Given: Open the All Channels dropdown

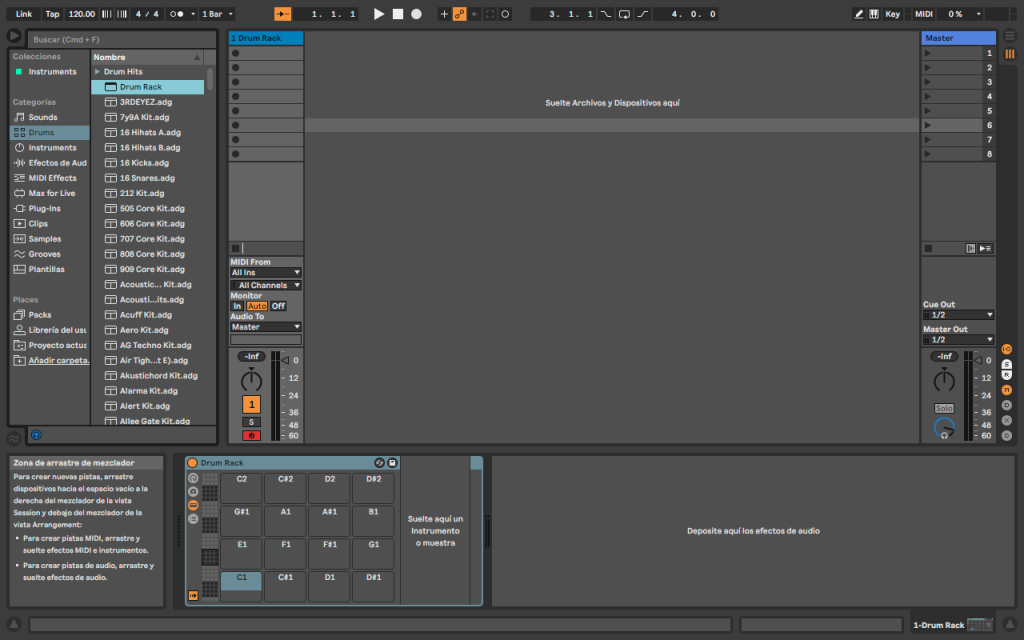Looking at the screenshot, I should [x=266, y=285].
